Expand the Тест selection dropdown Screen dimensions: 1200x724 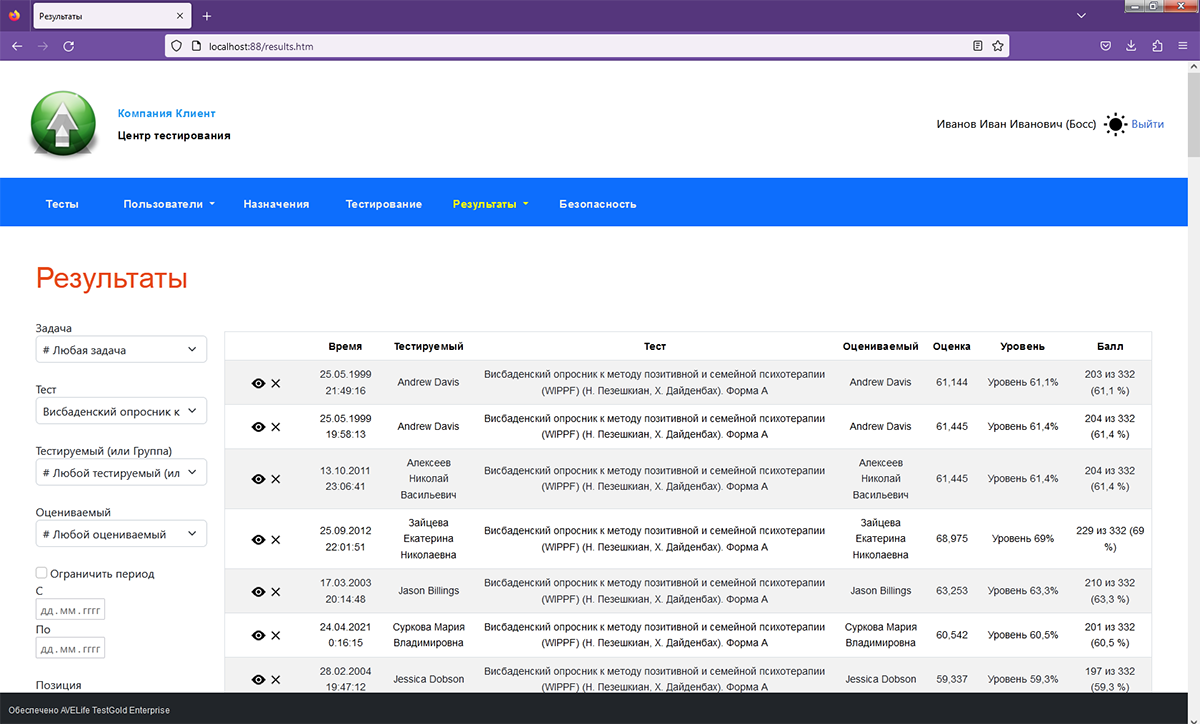[x=120, y=411]
